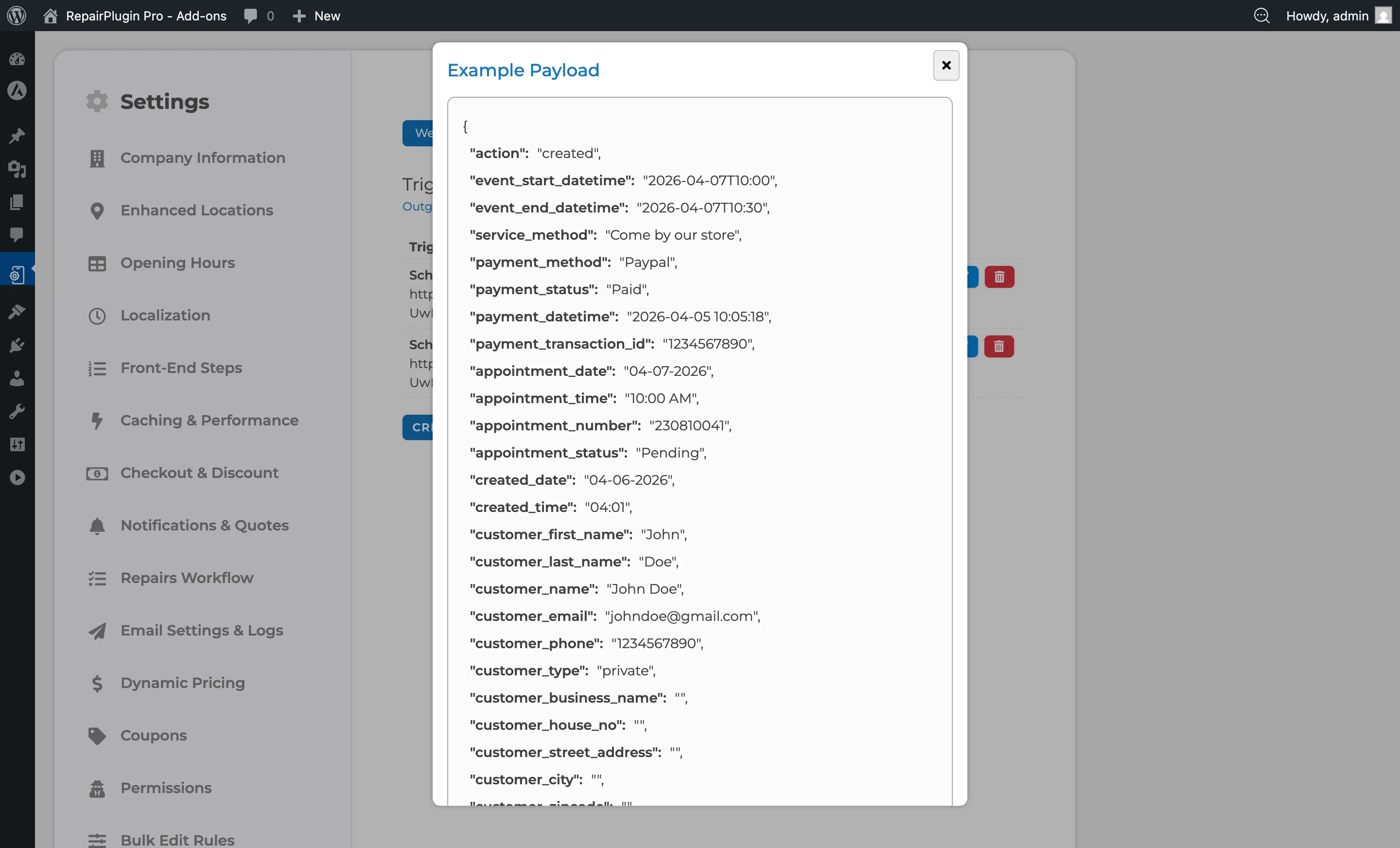Open Email Settings & Logs
This screenshot has width=1400, height=848.
pyautogui.click(x=202, y=631)
